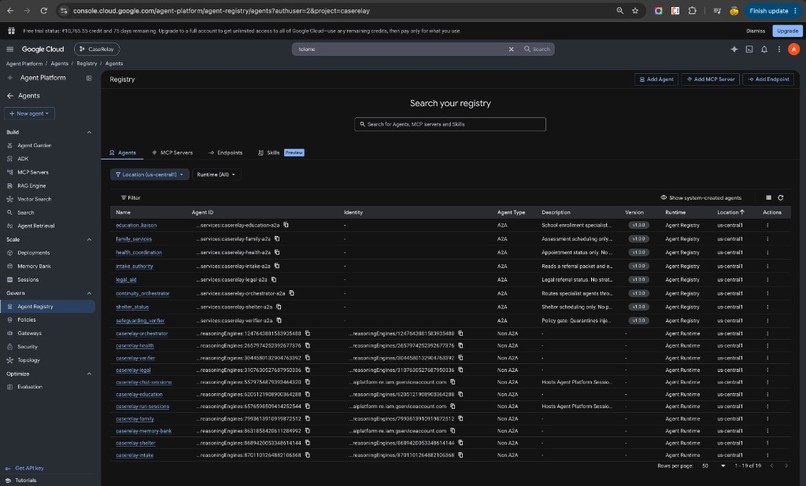Select the Agents tab
Viewport: 806px width, 486px height.
pos(122,153)
